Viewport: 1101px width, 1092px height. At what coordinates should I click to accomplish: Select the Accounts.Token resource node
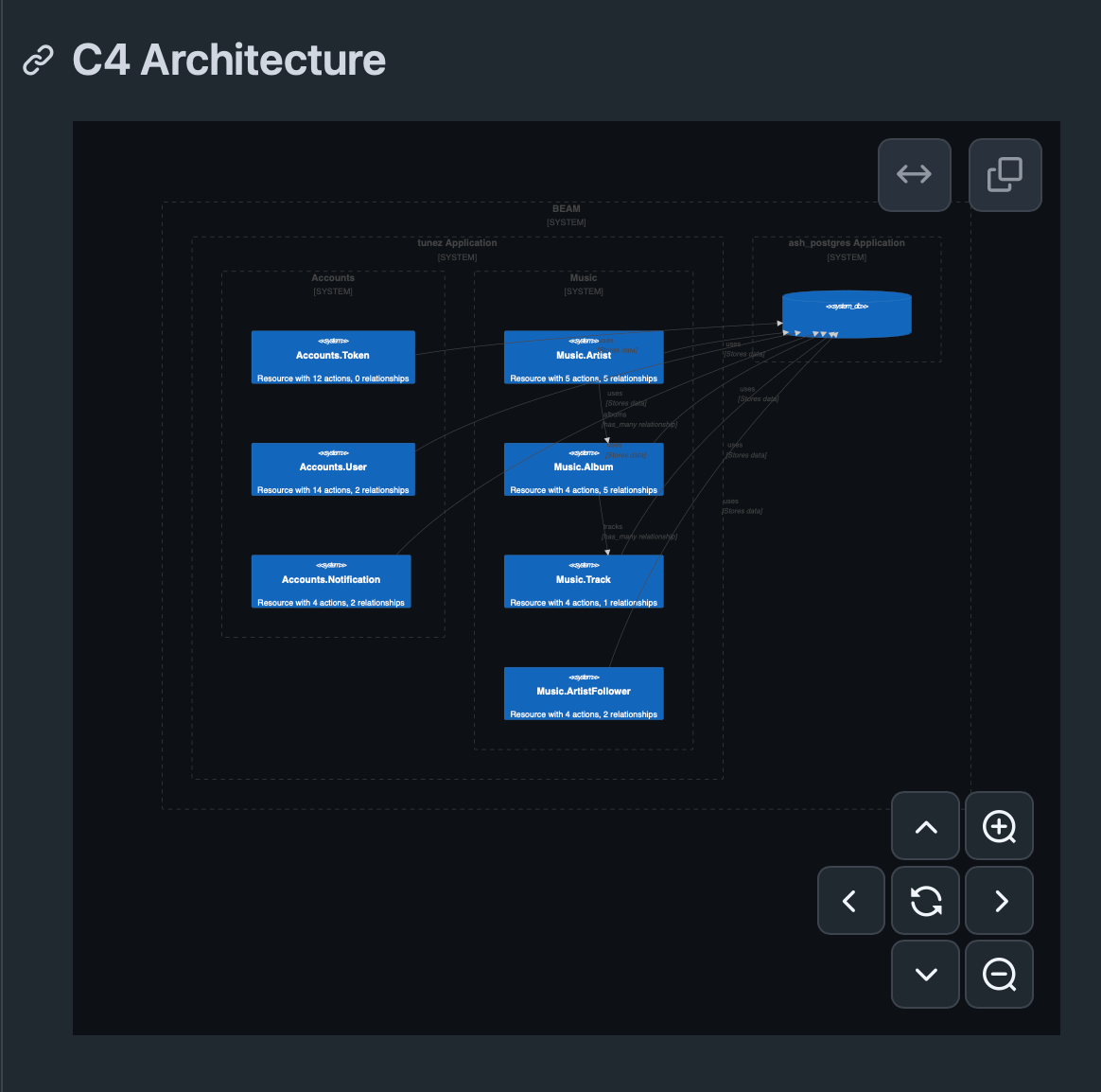333,358
